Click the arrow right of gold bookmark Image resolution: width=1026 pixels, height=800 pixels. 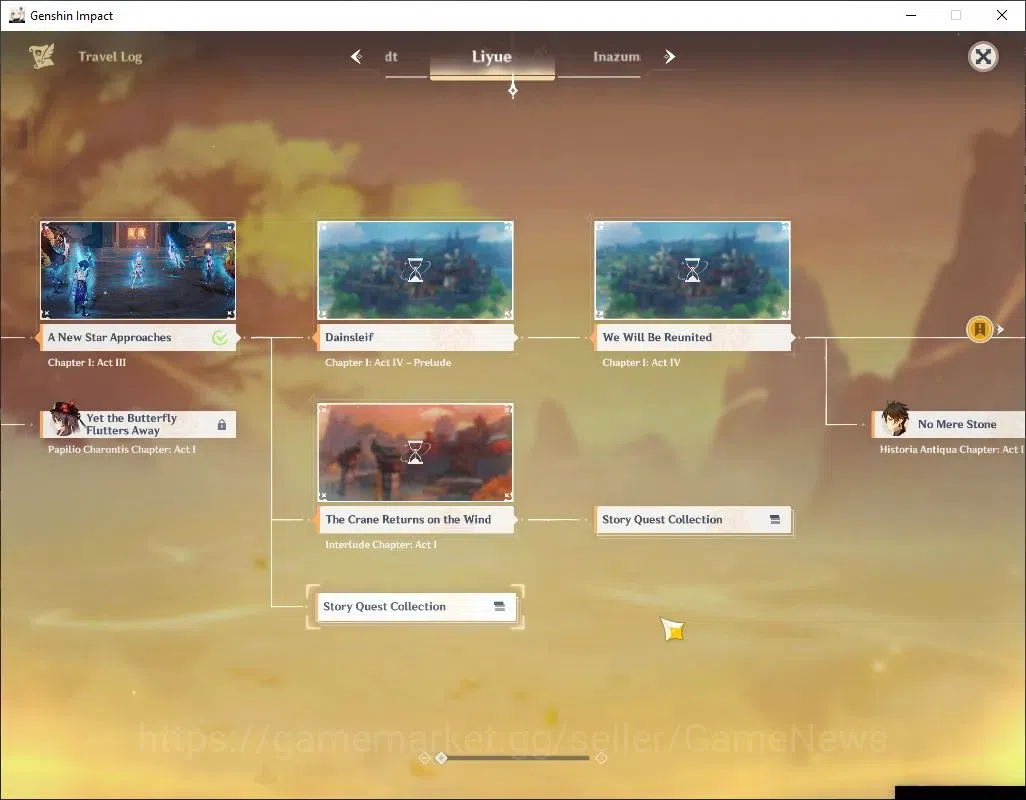coord(1000,329)
